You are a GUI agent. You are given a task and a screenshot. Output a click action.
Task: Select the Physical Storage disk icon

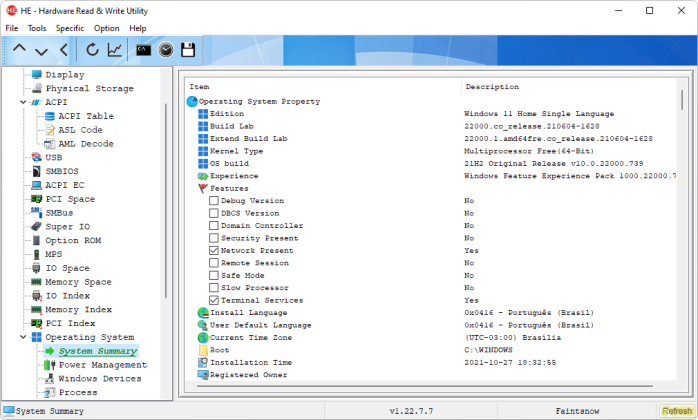[37, 88]
